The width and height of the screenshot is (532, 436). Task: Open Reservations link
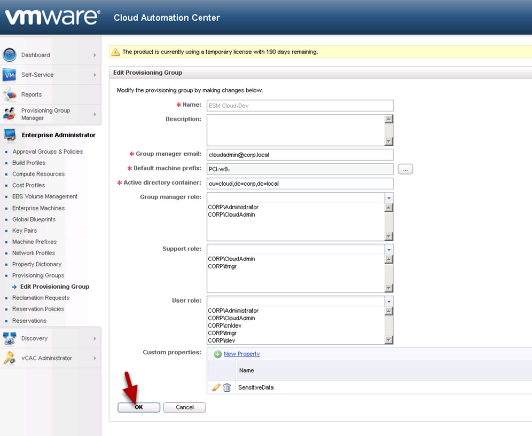point(29,320)
